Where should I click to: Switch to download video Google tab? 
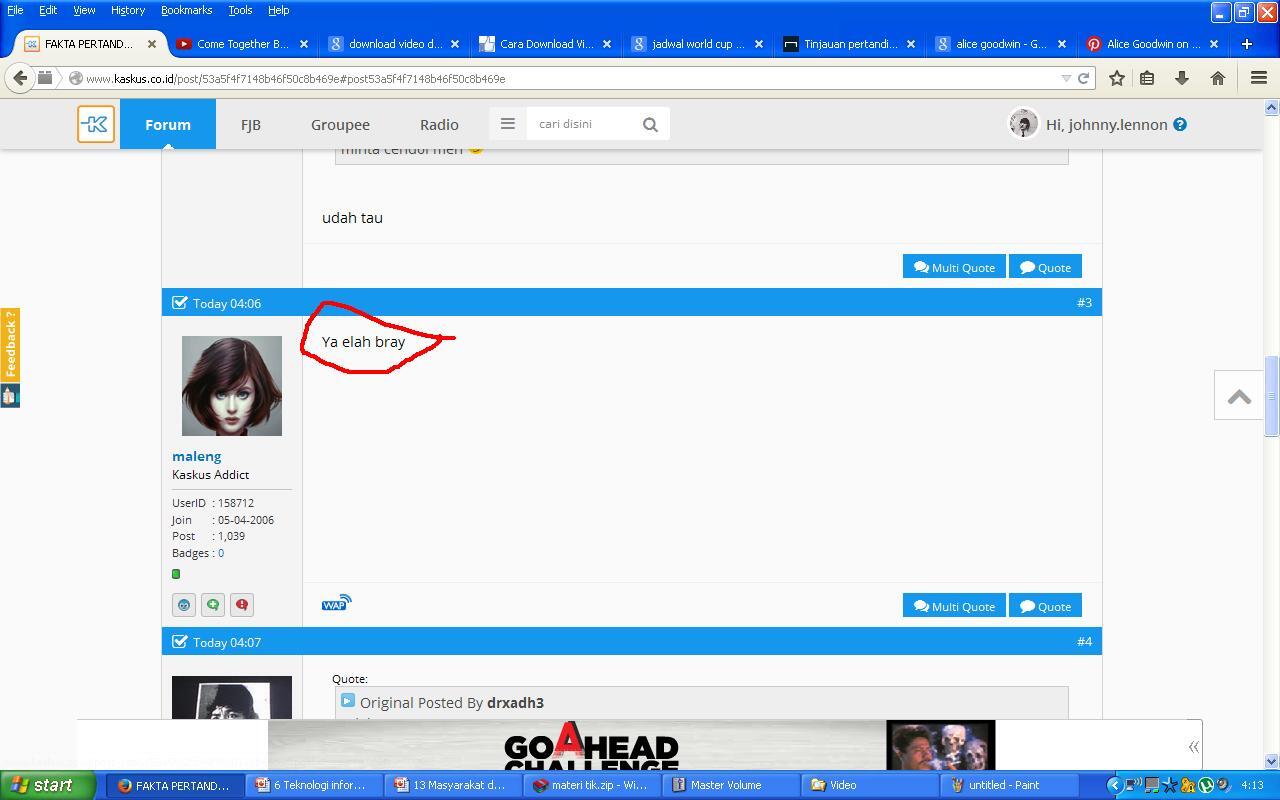pyautogui.click(x=393, y=44)
